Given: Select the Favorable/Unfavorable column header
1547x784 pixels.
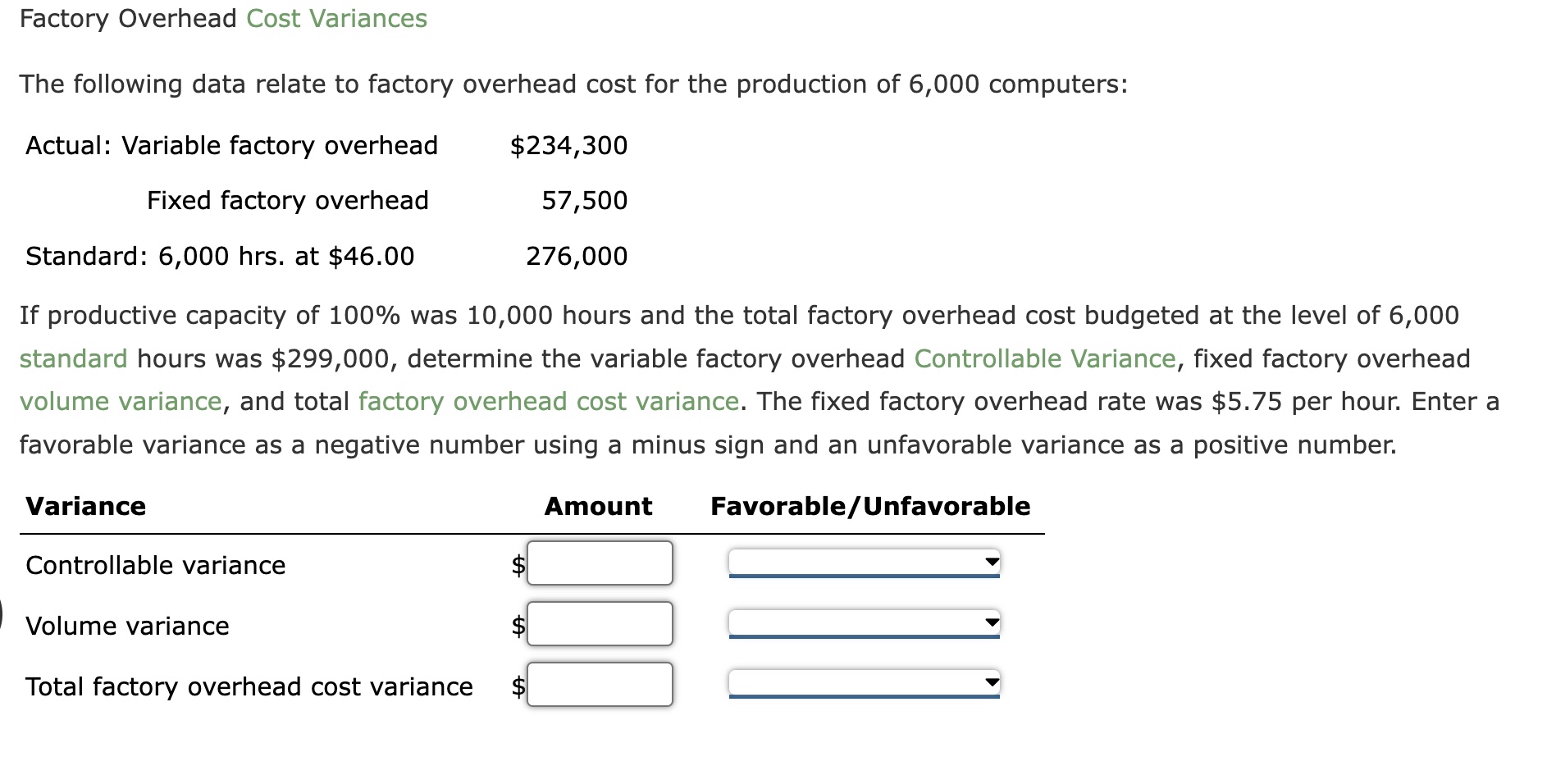Looking at the screenshot, I should (871, 505).
